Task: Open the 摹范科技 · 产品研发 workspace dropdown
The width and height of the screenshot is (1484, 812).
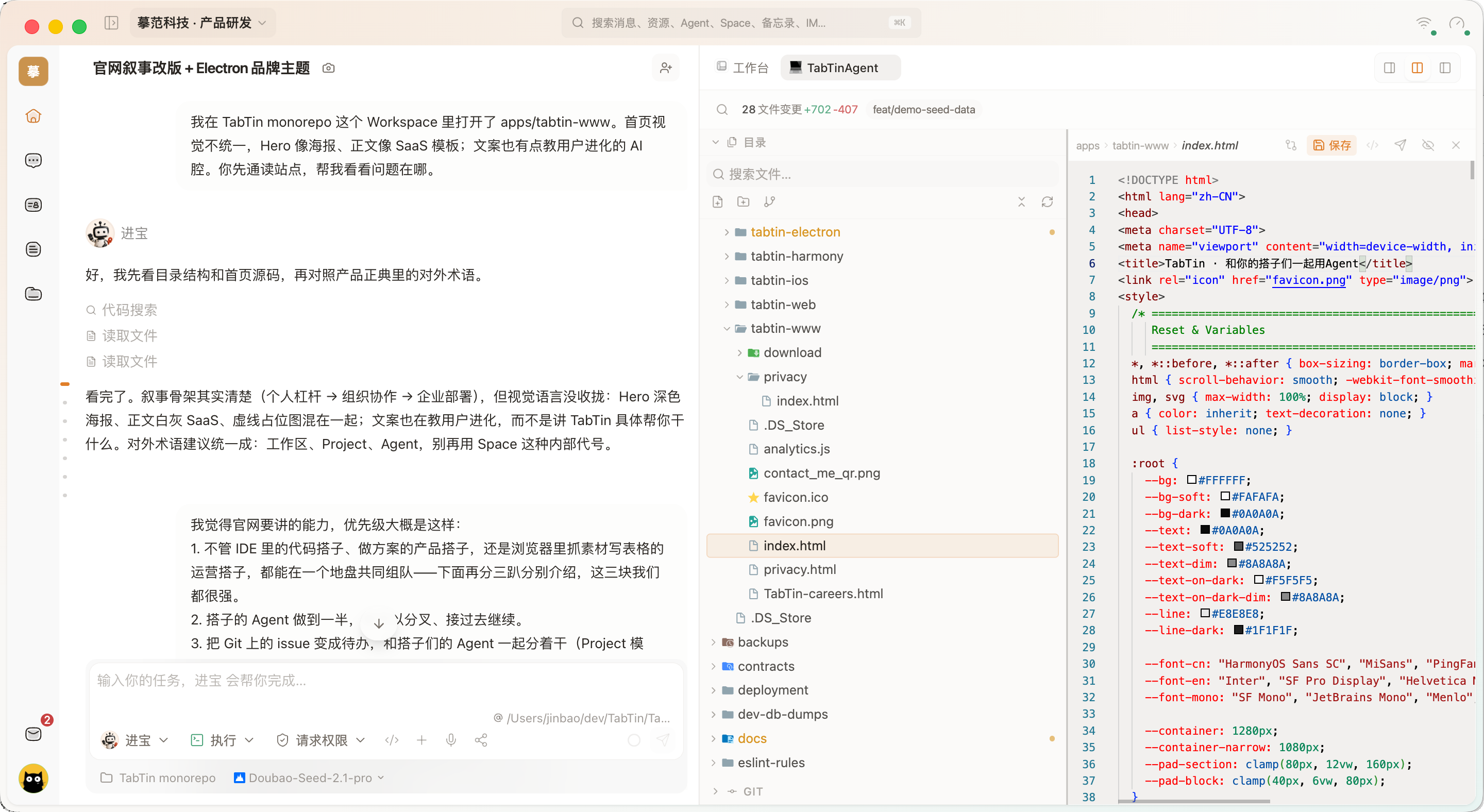Action: point(201,23)
